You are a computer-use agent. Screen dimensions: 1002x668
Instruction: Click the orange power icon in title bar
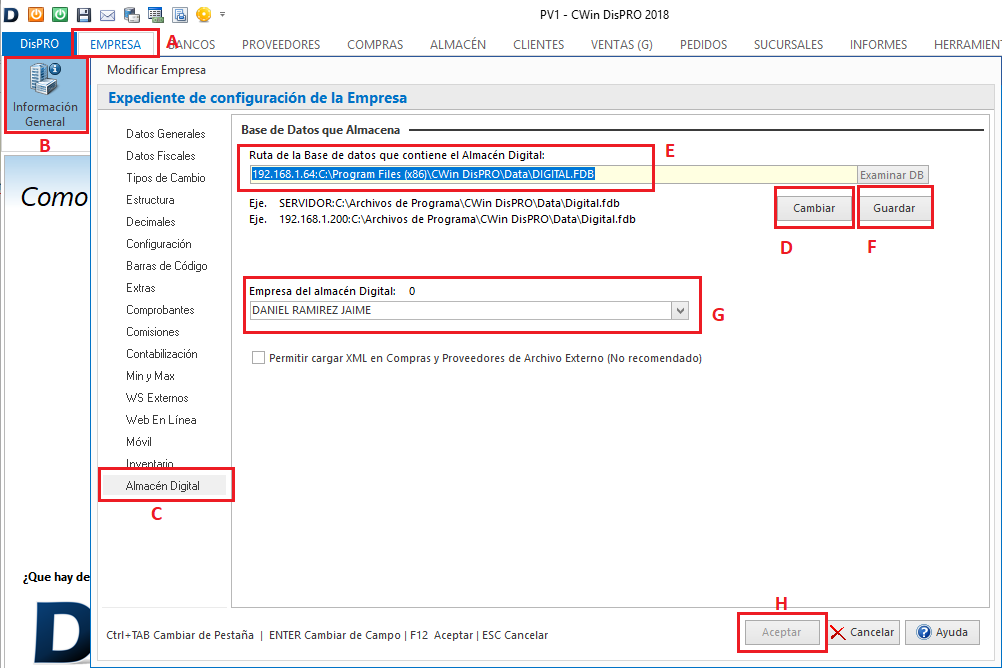[x=35, y=14]
